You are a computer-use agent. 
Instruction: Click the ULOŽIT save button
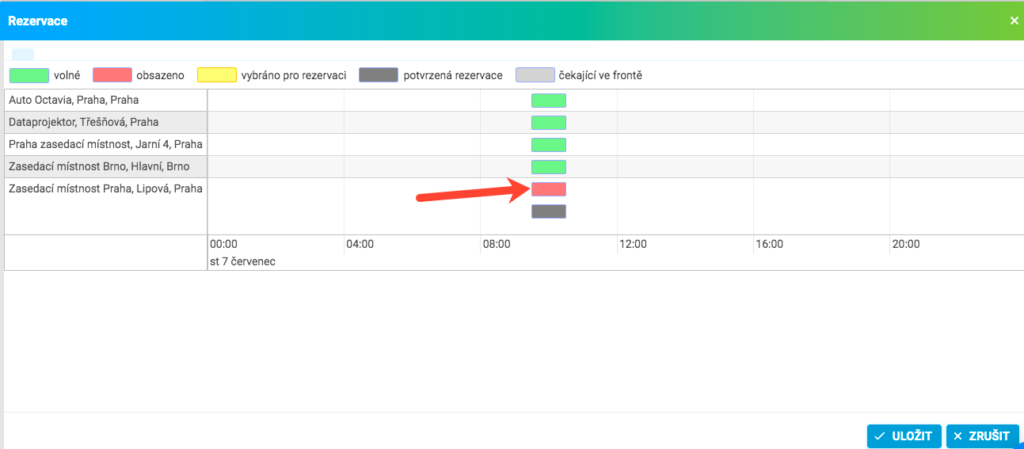pos(904,436)
